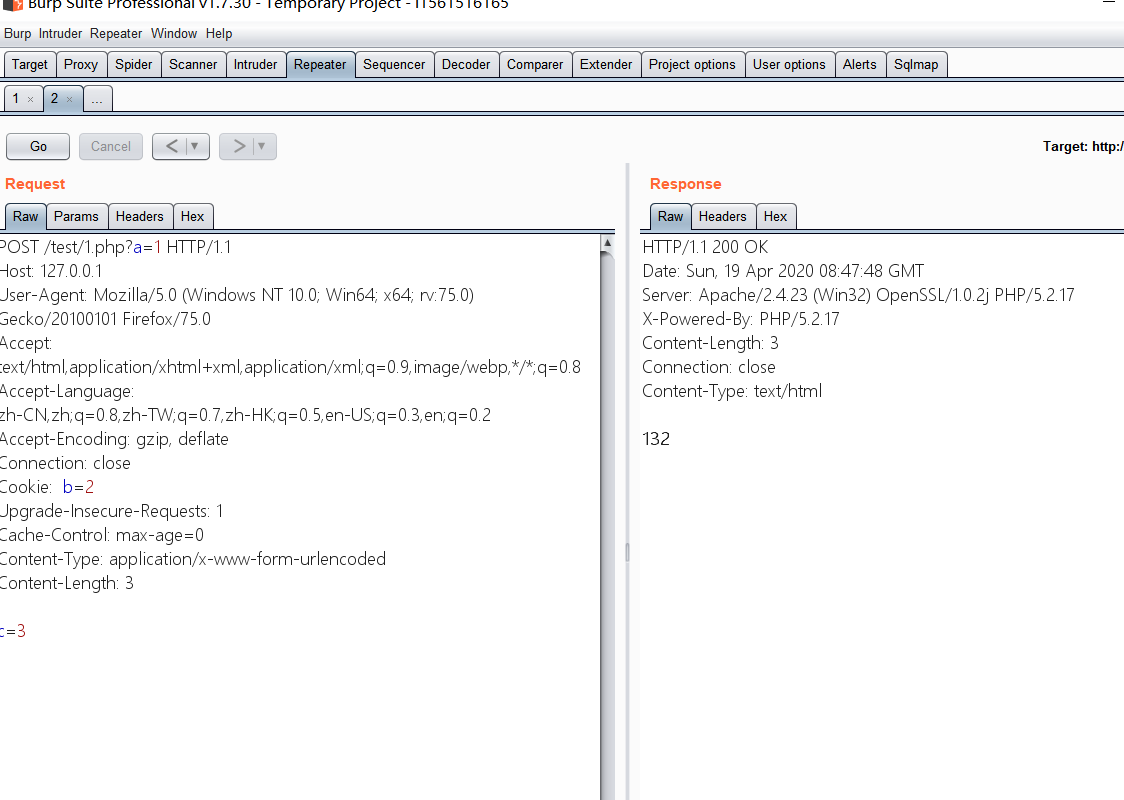Switch to the Target tab
Screen dimensions: 1124x800
coord(29,65)
